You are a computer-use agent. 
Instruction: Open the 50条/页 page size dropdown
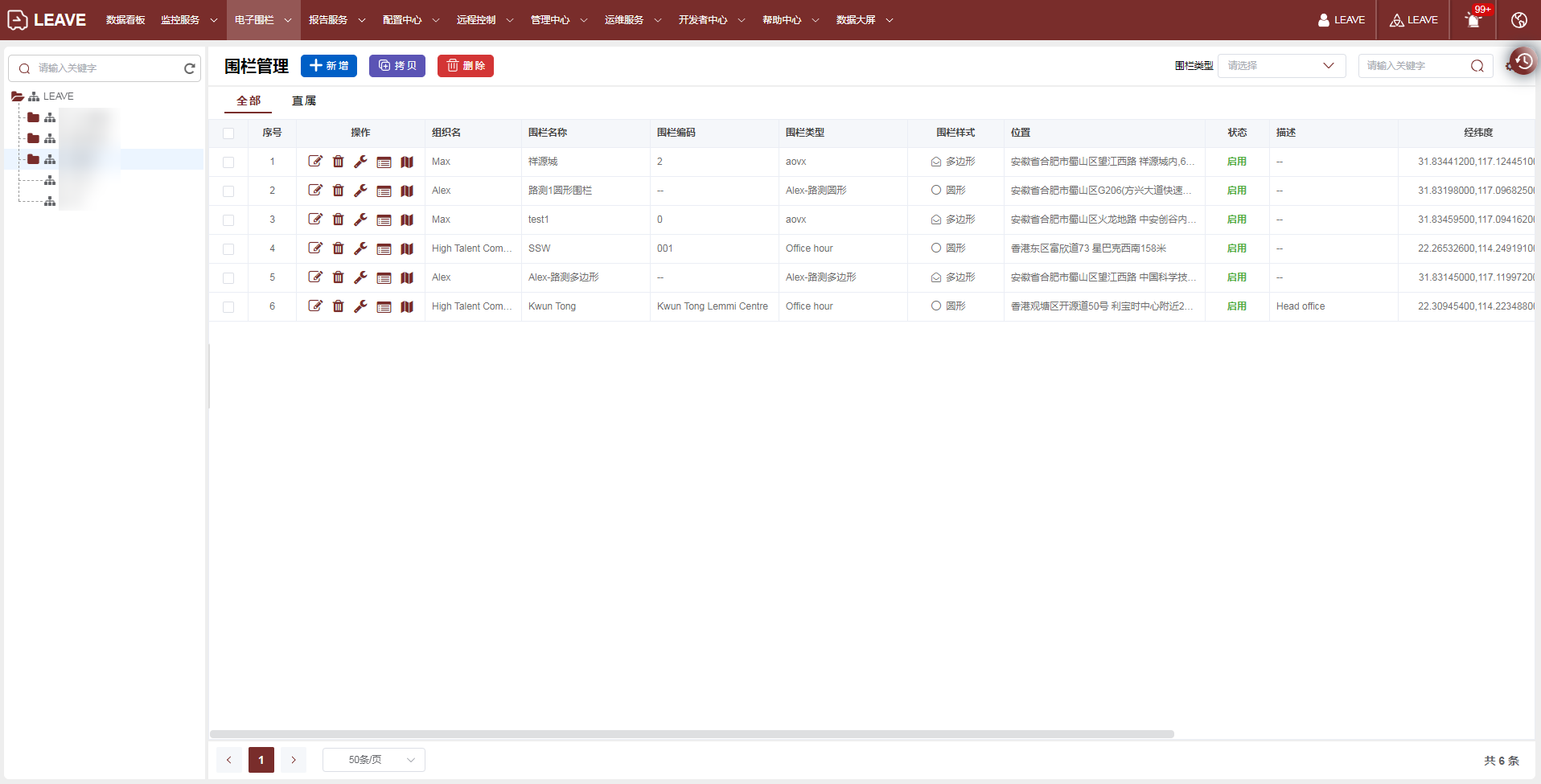[373, 760]
